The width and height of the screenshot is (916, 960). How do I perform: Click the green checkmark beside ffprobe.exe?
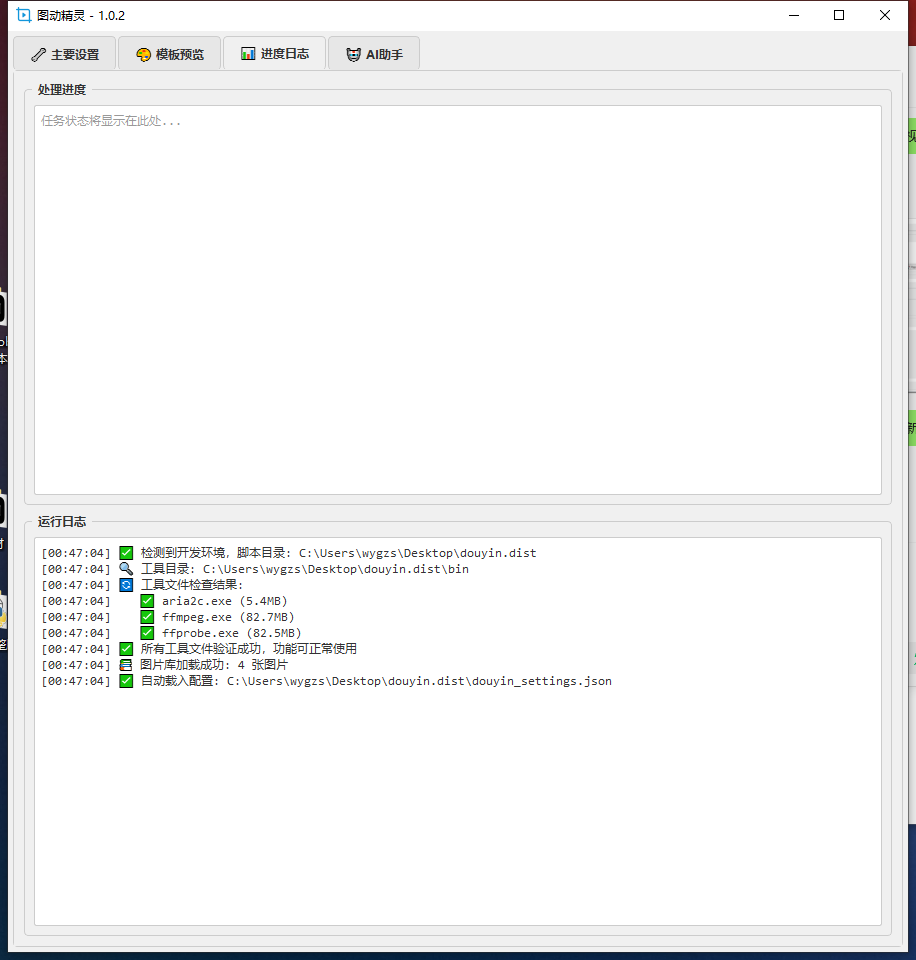[x=147, y=633]
